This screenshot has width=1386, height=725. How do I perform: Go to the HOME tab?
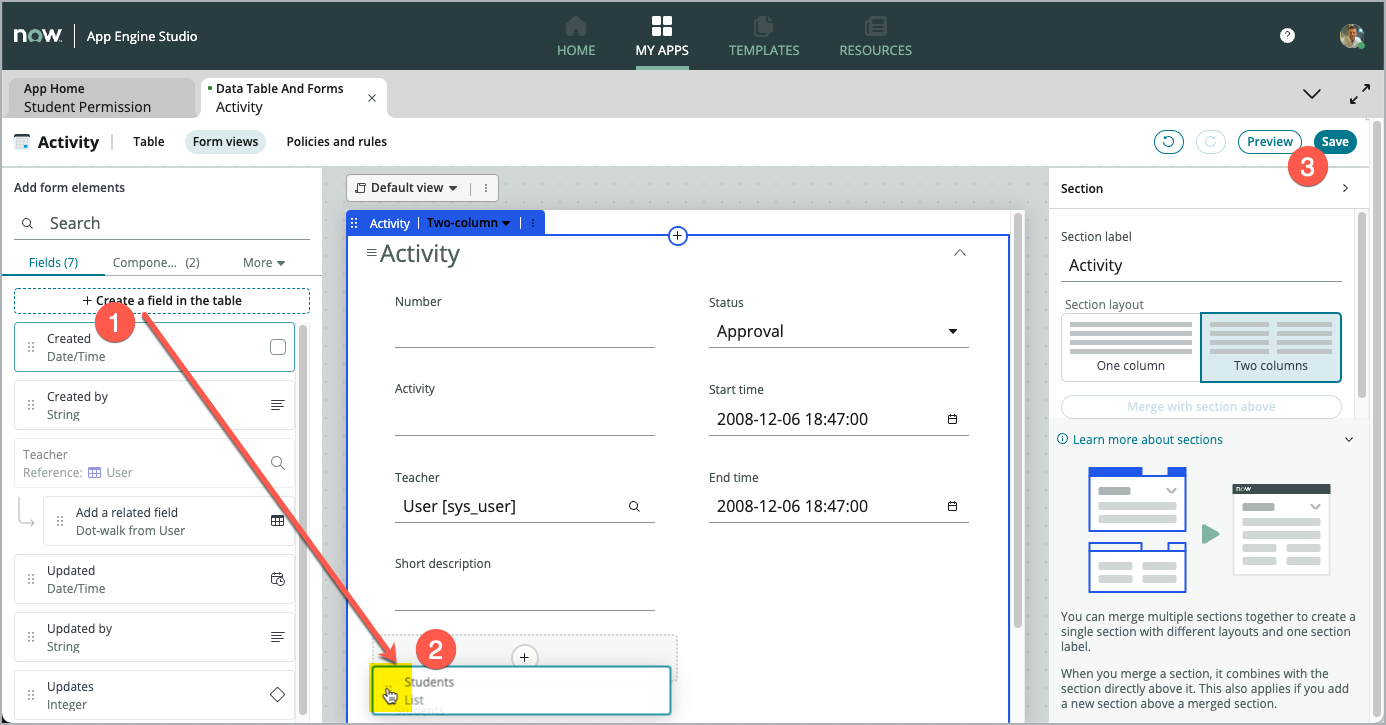point(576,37)
